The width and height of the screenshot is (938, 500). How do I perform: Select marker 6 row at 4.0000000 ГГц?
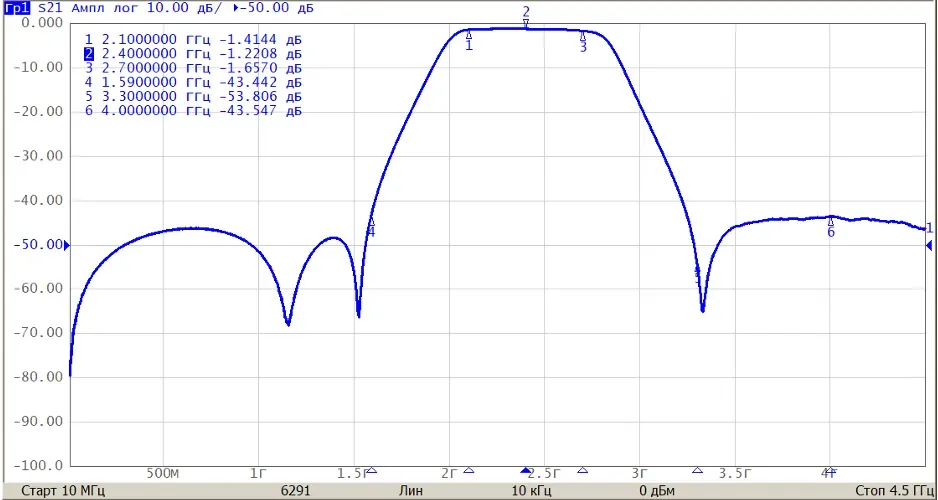[193, 111]
